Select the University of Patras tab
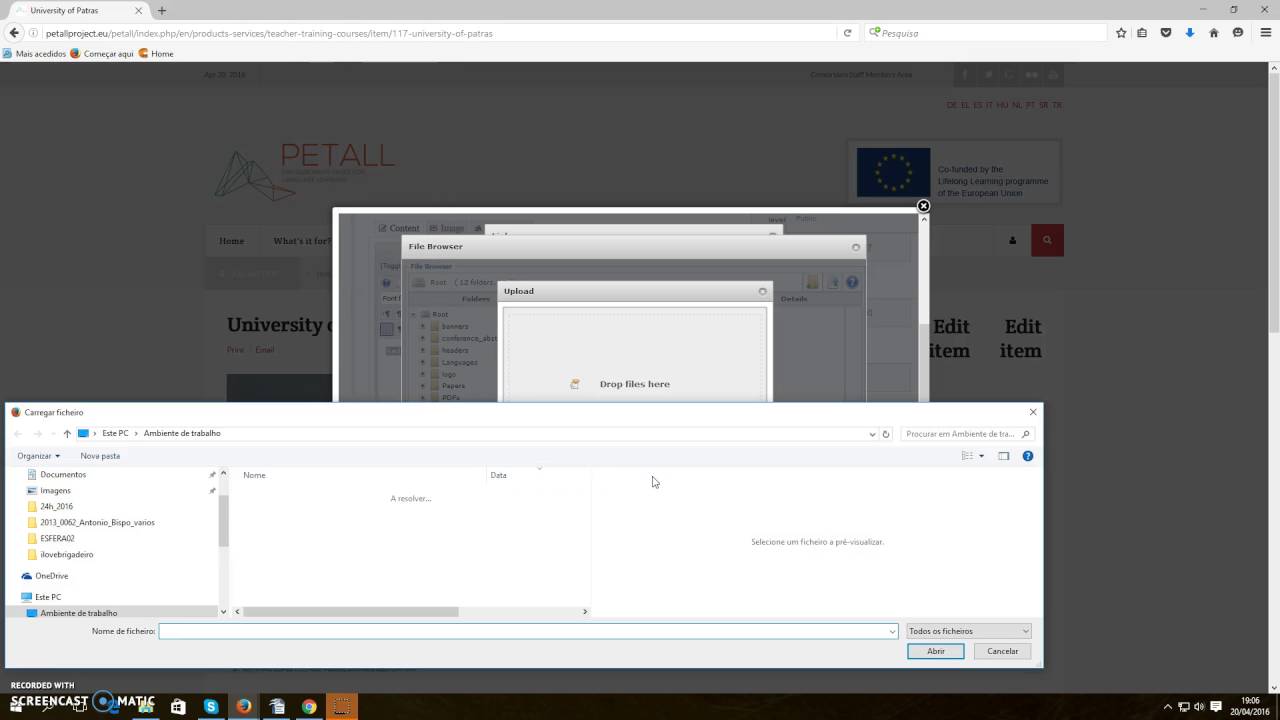Viewport: 1280px width, 720px height. click(77, 10)
